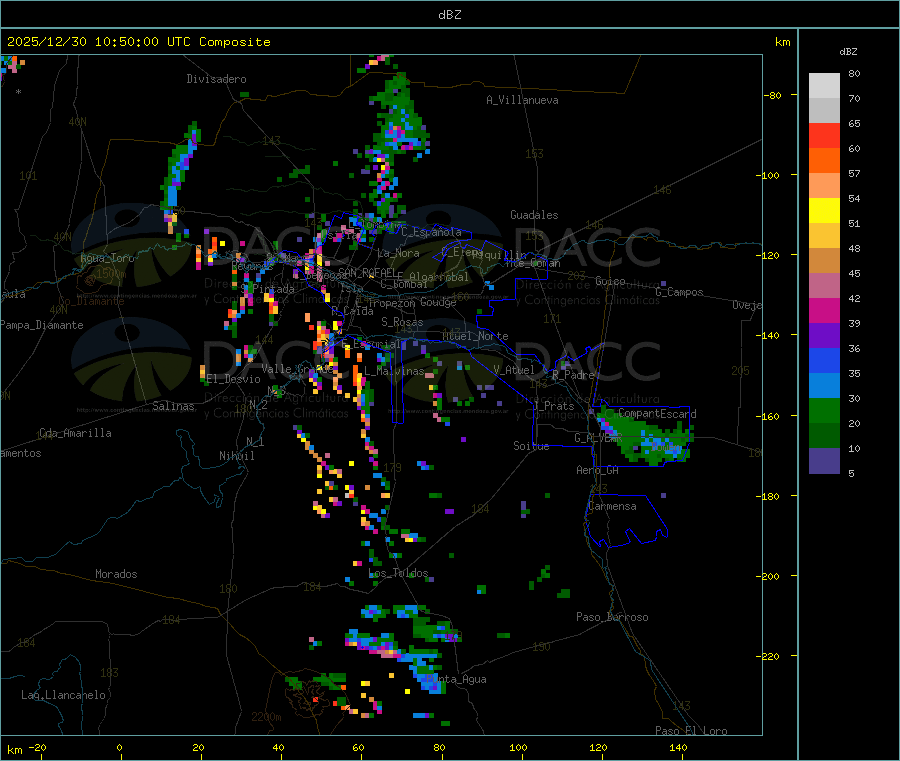
Task: Click the 0 km horizontal axis tick
Action: point(119,748)
